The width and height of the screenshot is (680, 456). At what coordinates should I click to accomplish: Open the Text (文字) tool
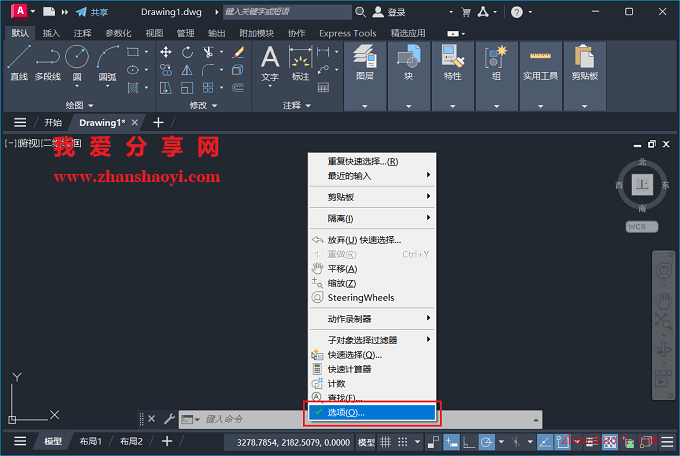[x=270, y=64]
